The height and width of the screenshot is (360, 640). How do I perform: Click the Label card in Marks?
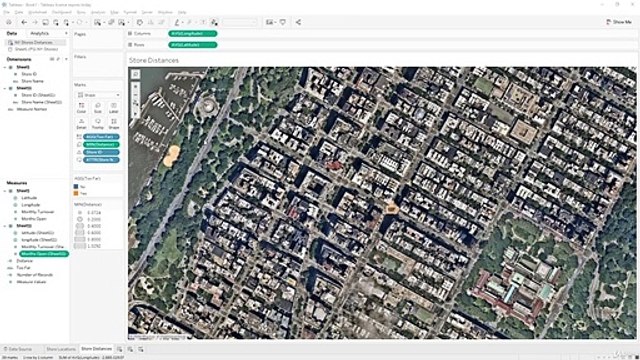(113, 108)
